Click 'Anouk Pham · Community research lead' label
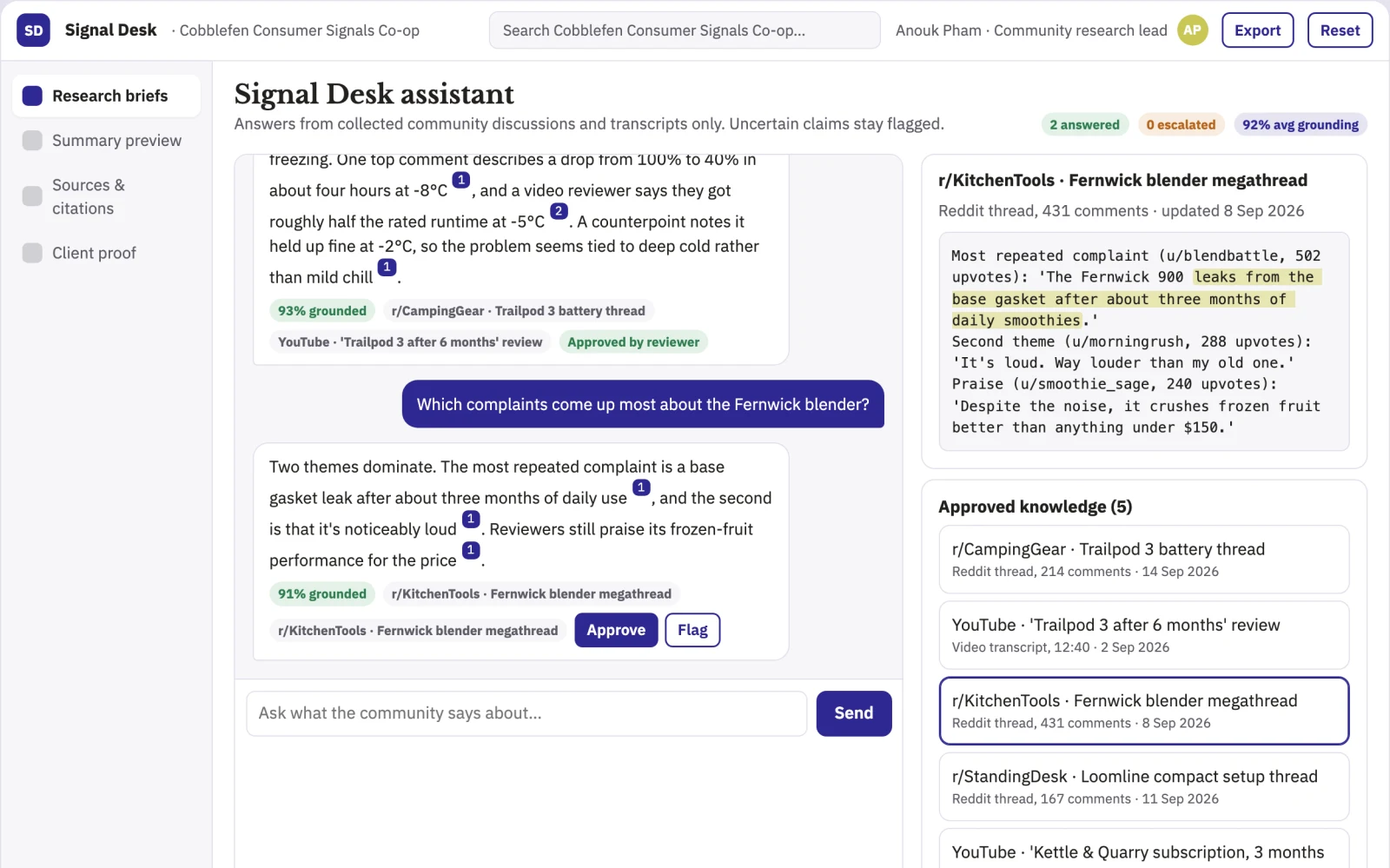This screenshot has width=1390, height=868. tap(1031, 30)
